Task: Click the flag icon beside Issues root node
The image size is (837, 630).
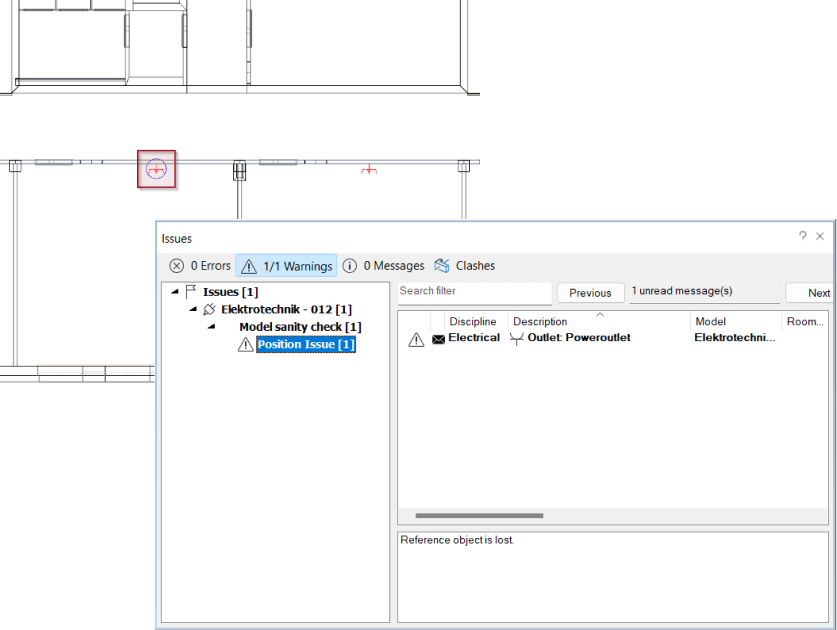Action: [191, 292]
